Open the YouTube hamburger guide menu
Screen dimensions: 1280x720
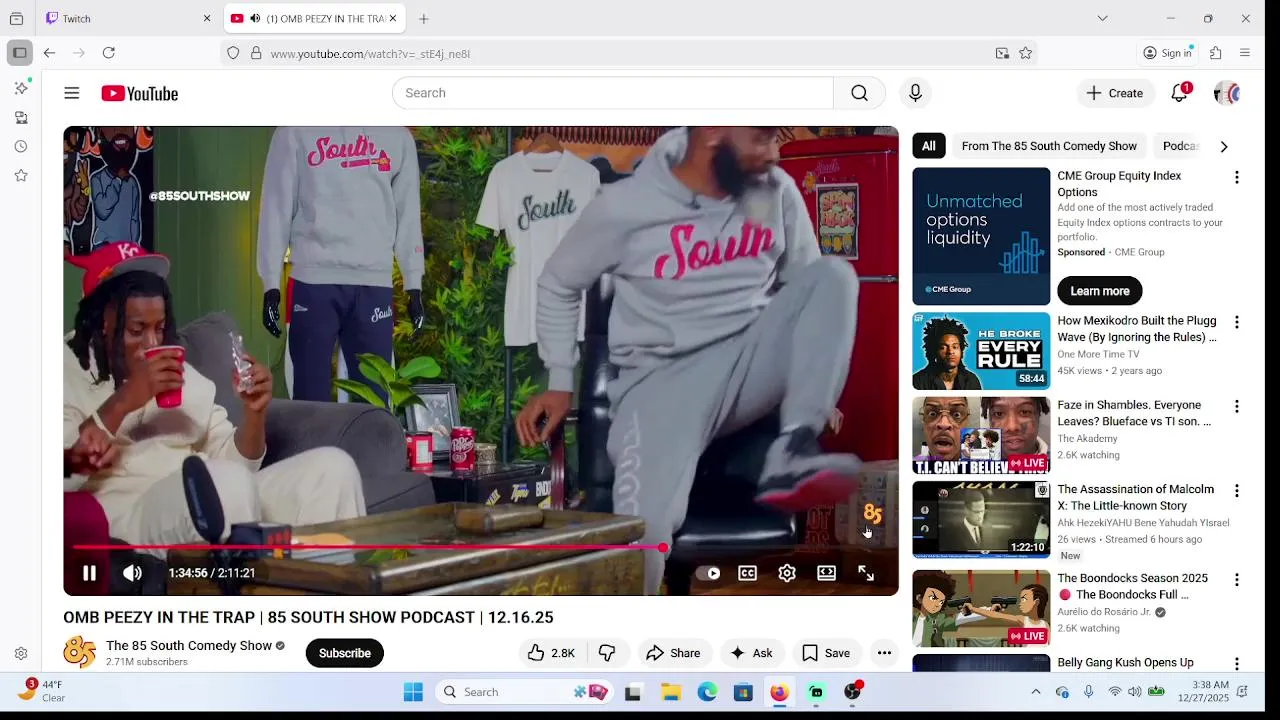click(x=72, y=93)
